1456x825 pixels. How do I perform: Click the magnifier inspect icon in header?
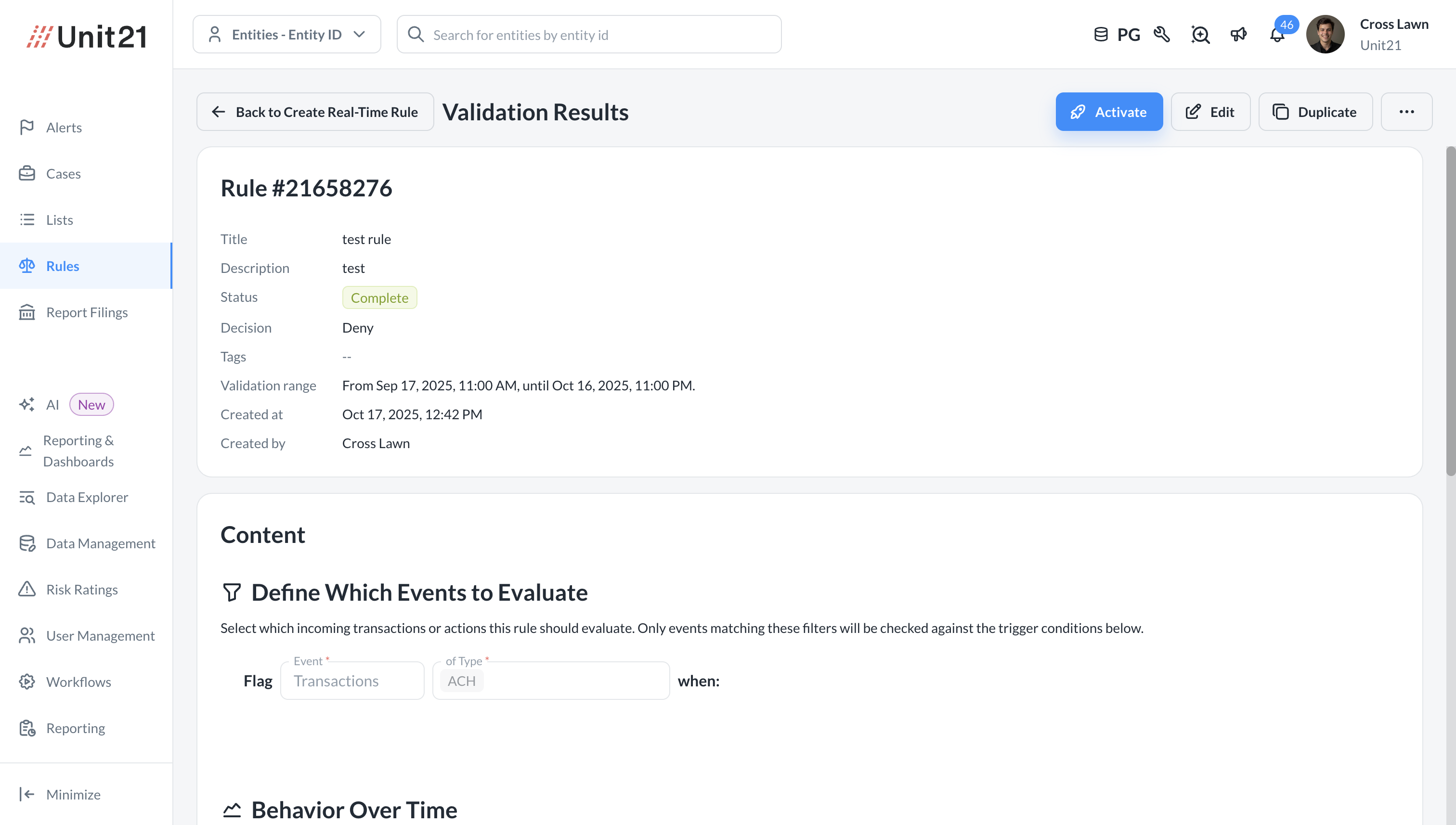[1200, 35]
